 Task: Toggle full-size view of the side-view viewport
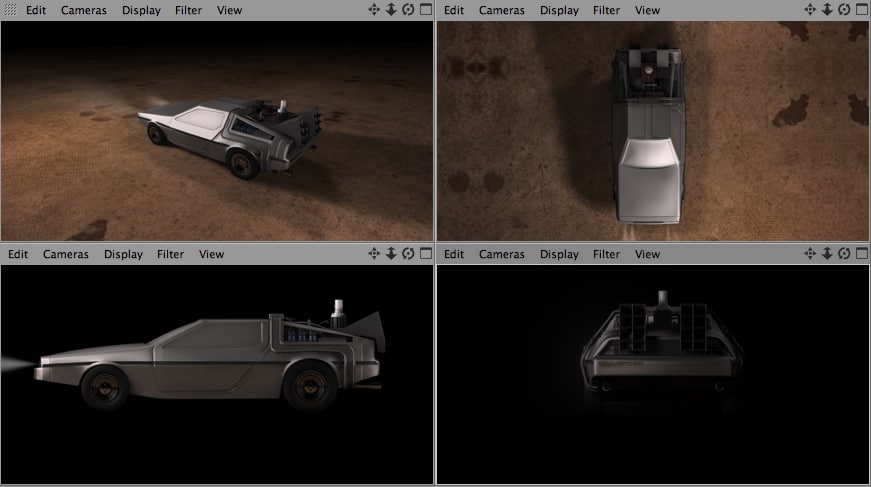(x=425, y=254)
